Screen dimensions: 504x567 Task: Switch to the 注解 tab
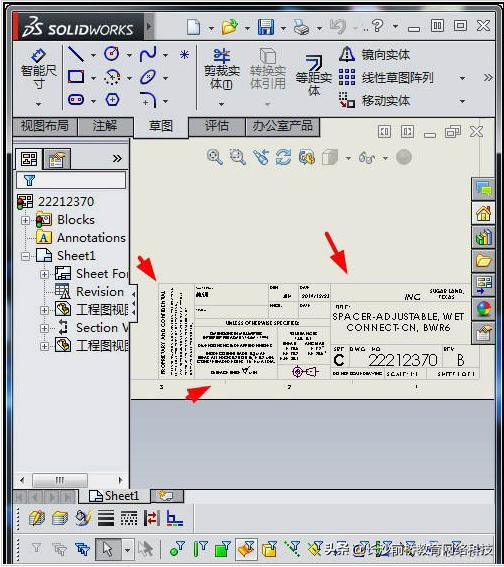click(x=105, y=126)
